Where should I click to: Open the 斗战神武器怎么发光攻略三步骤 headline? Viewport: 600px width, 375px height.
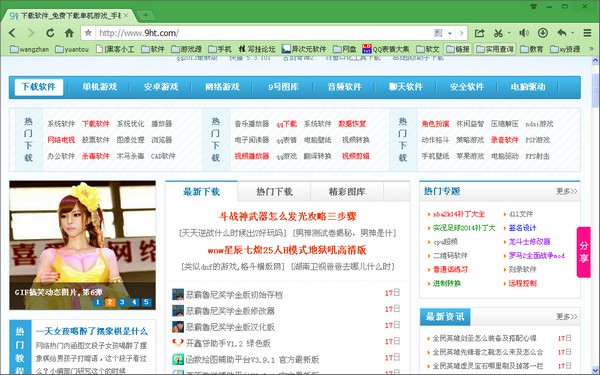coord(288,216)
